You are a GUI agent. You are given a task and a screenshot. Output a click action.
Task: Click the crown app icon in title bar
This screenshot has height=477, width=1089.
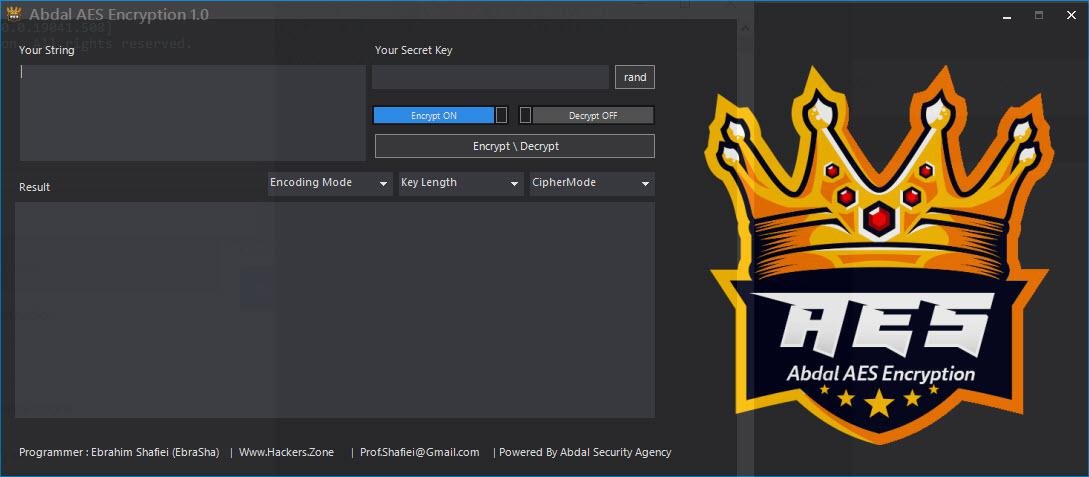click(x=13, y=13)
